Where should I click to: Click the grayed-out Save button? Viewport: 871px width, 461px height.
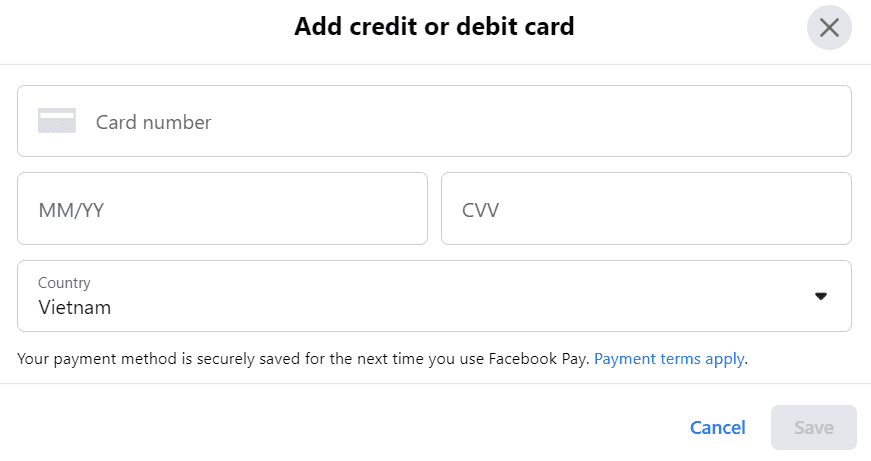coord(813,427)
